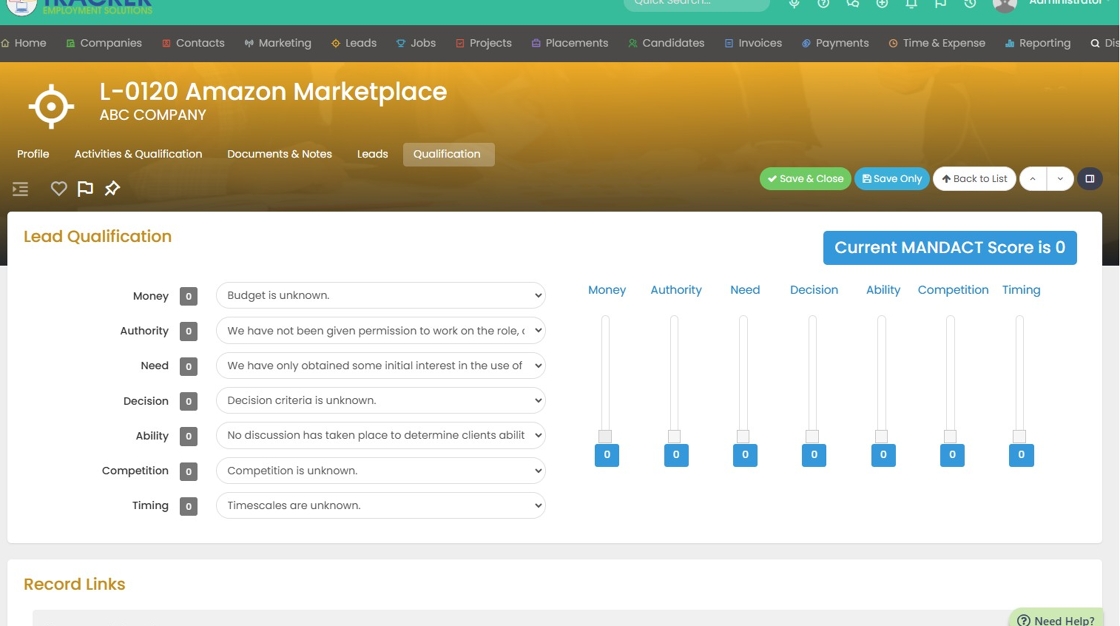
Task: Click the Quick Search input field
Action: click(x=696, y=4)
